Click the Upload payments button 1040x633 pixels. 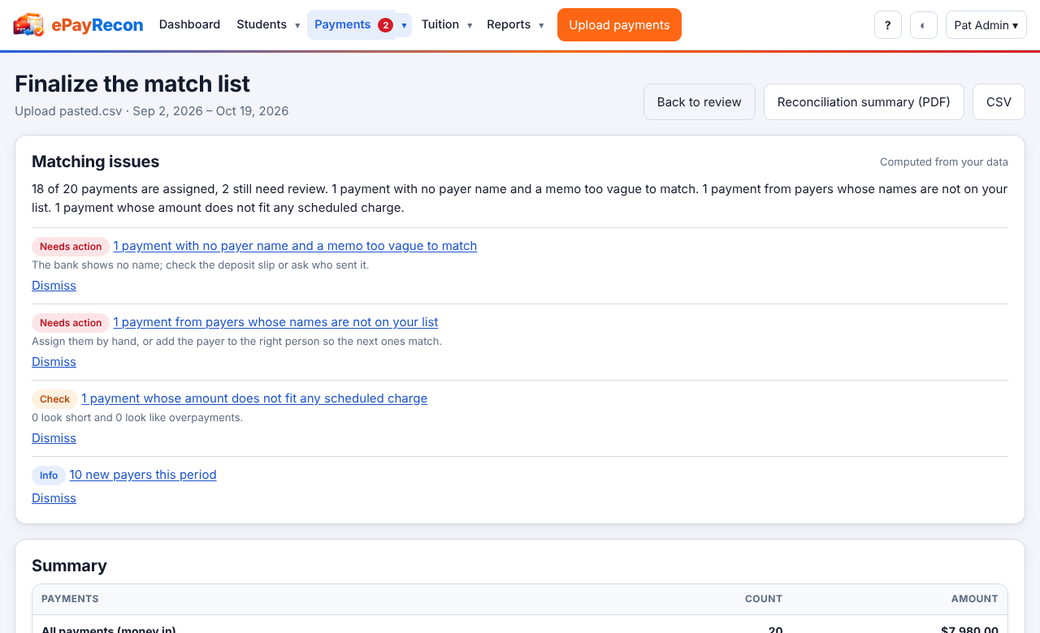619,25
